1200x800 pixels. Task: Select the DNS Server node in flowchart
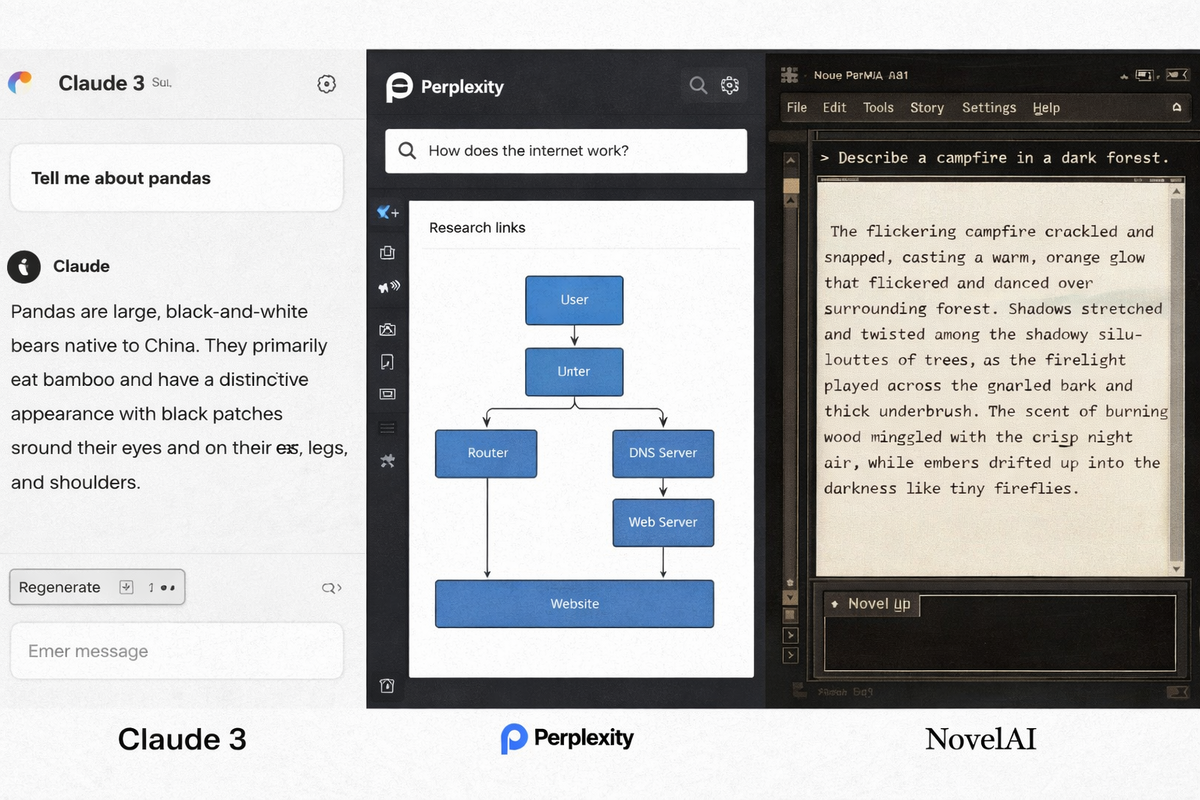click(663, 453)
